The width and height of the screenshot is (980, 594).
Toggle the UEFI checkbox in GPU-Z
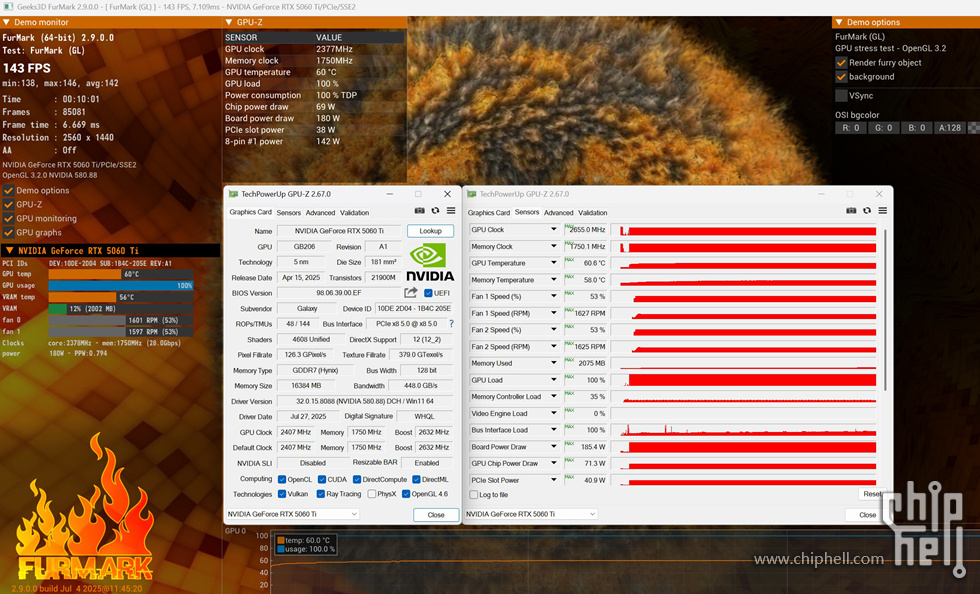click(428, 293)
